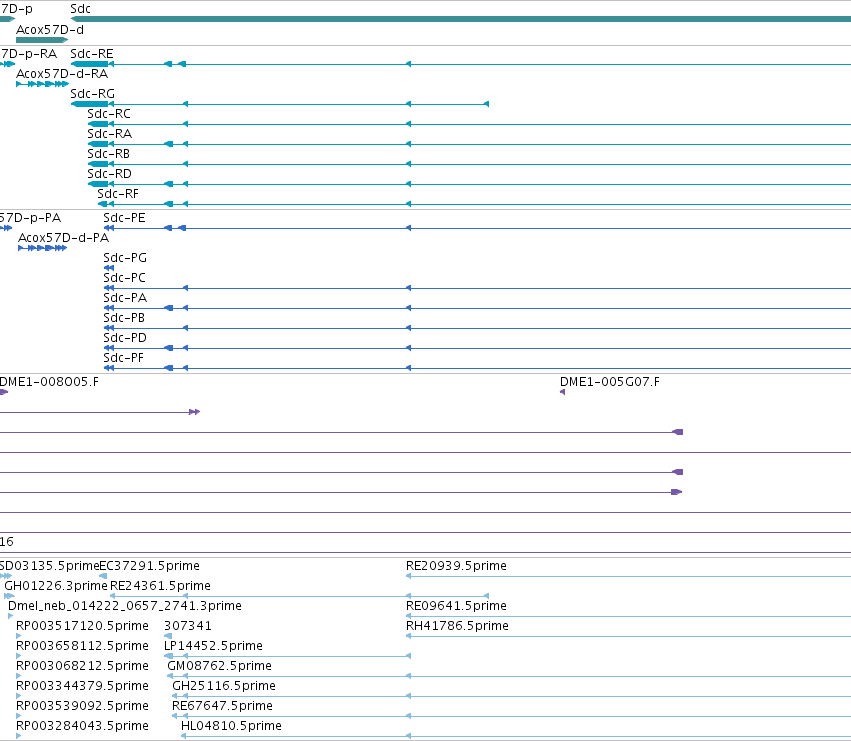Click the RP003284043.5prime label
The width and height of the screenshot is (851, 741).
click(x=82, y=726)
